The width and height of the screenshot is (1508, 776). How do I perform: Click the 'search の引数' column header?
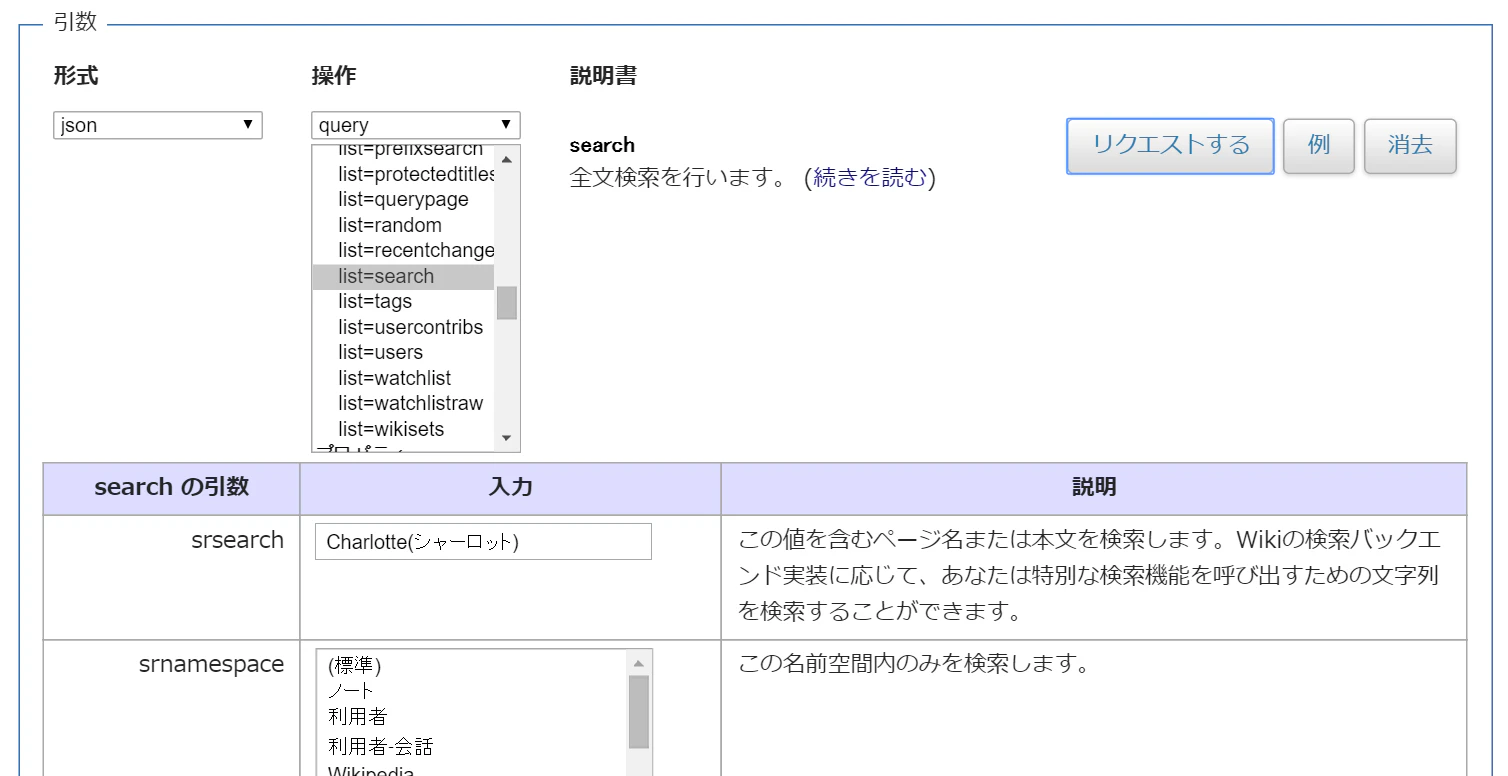pos(171,487)
